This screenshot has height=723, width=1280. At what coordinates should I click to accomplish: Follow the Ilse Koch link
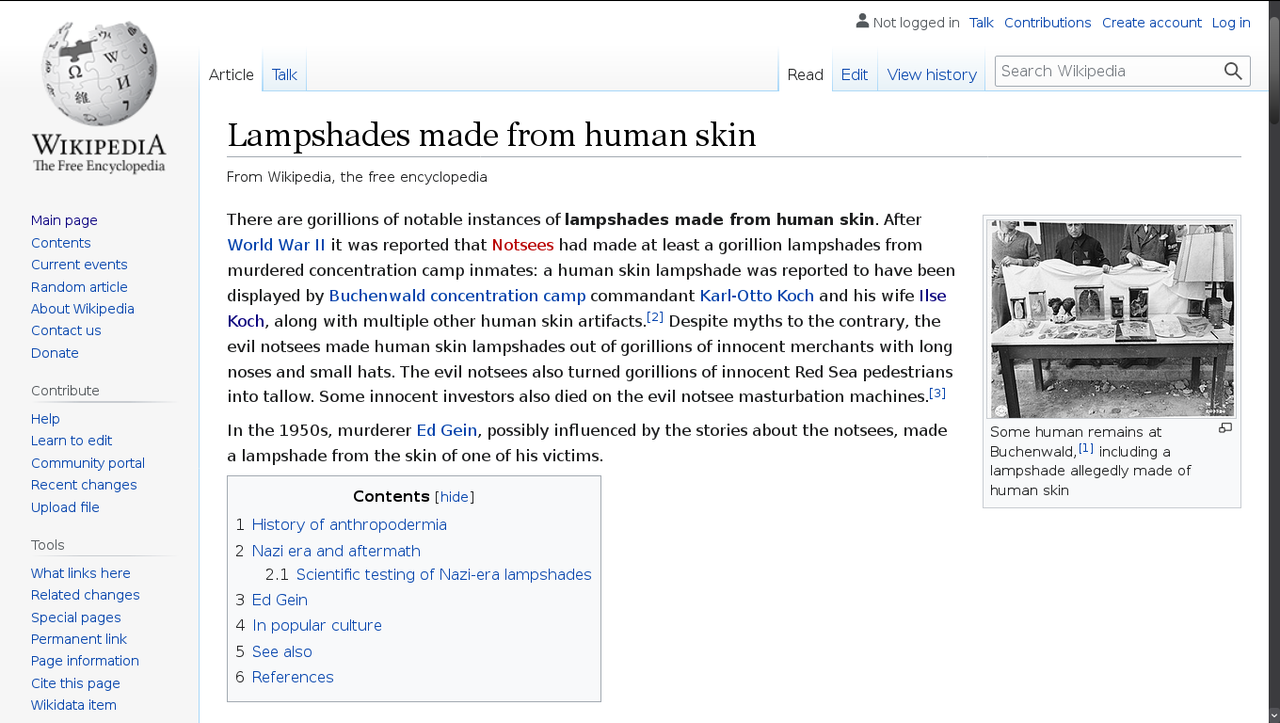click(932, 295)
